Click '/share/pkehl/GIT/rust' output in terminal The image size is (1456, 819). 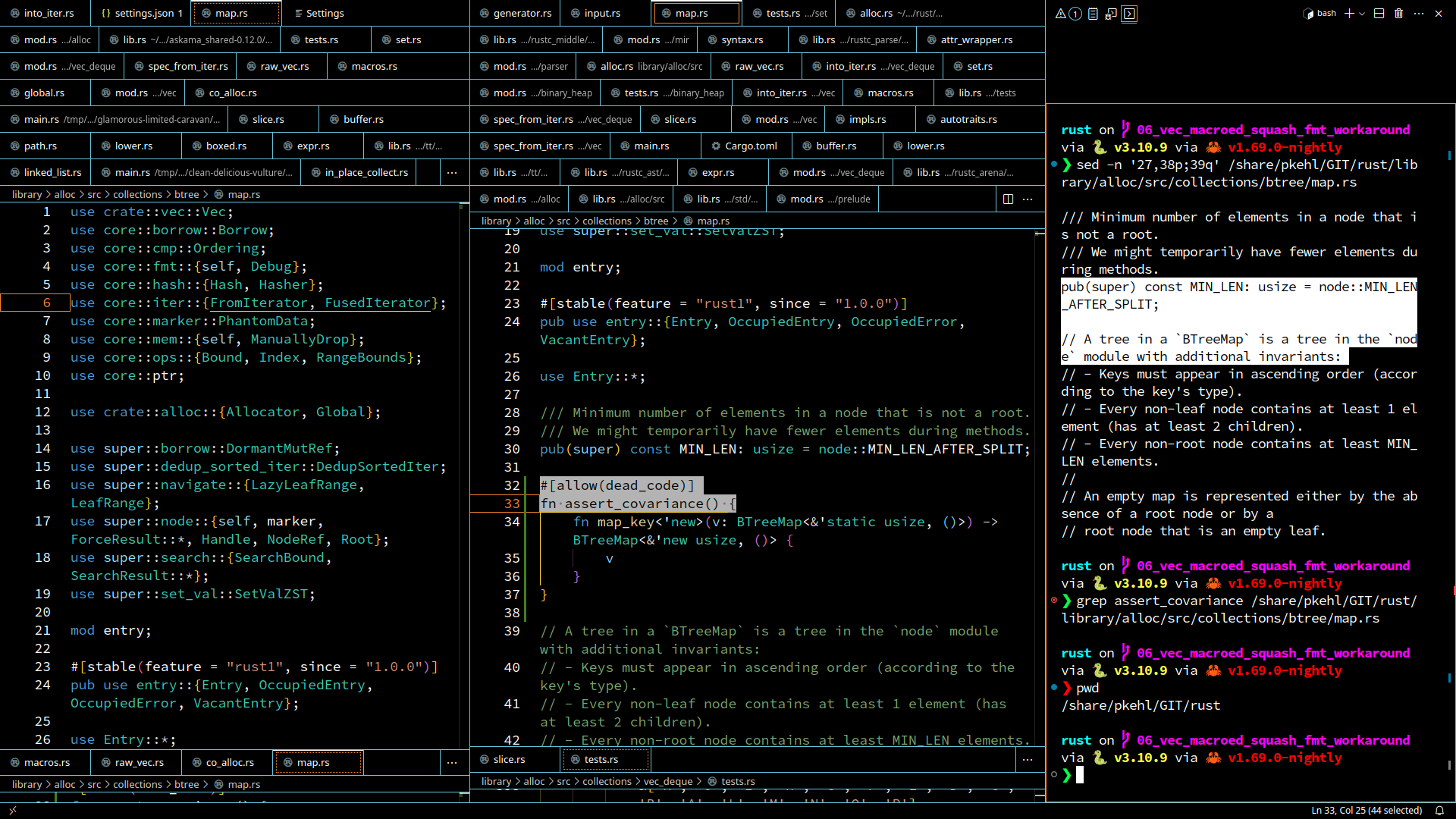(x=1141, y=705)
